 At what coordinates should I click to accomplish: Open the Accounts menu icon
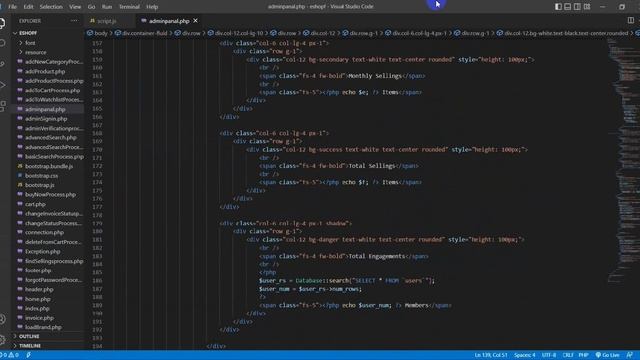[x=2, y=319]
